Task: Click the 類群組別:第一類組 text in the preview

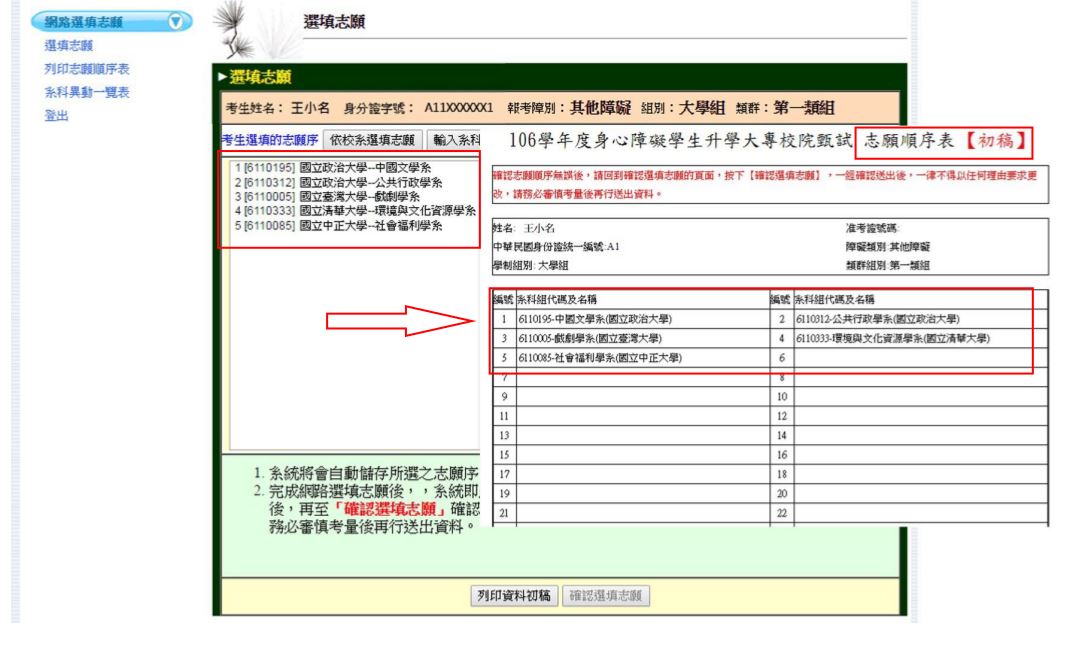Action: (888, 265)
